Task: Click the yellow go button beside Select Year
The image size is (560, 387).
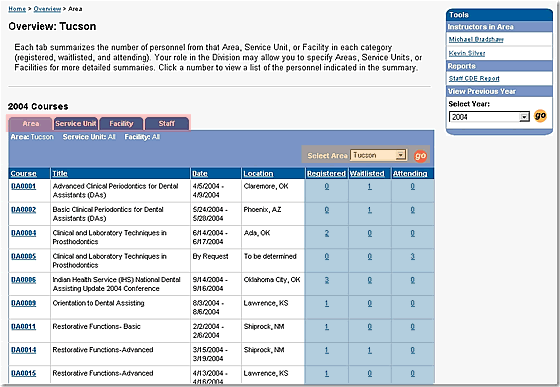Action: [x=540, y=116]
